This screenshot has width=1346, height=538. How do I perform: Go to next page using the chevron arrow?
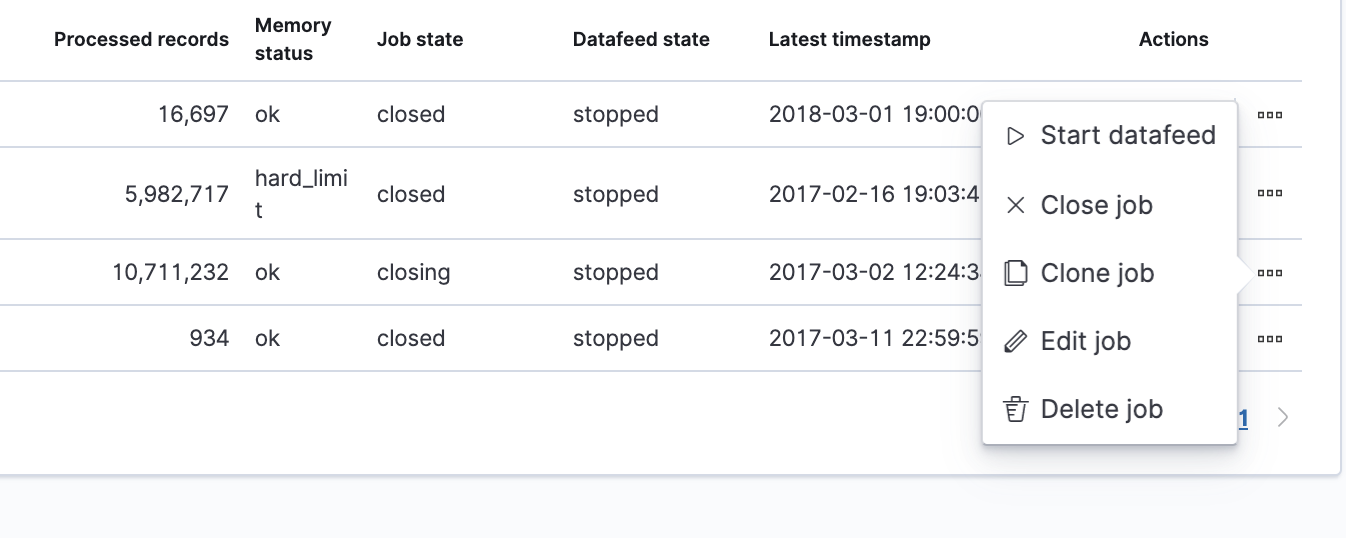point(1283,418)
